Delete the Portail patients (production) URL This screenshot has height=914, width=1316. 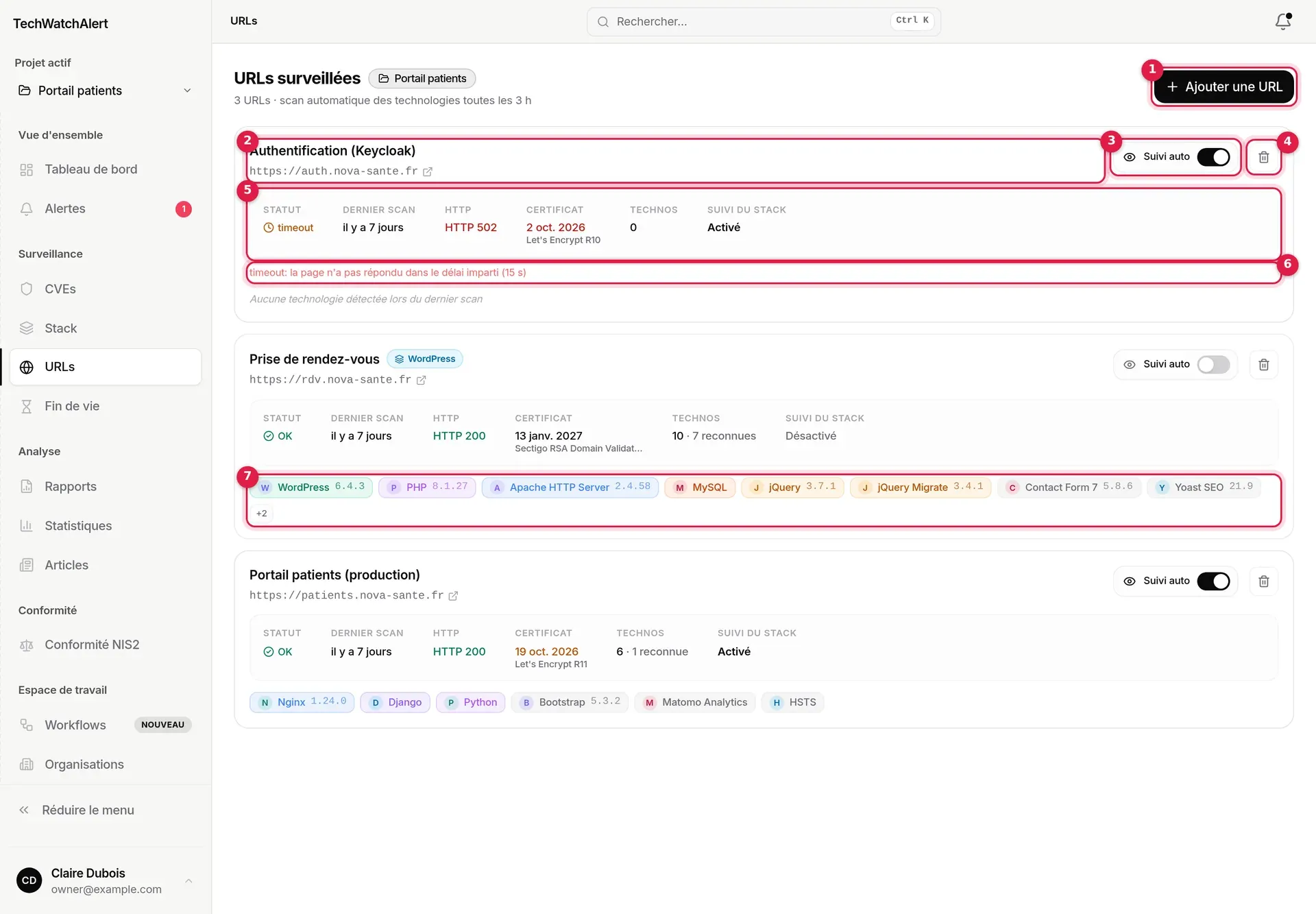(x=1263, y=581)
